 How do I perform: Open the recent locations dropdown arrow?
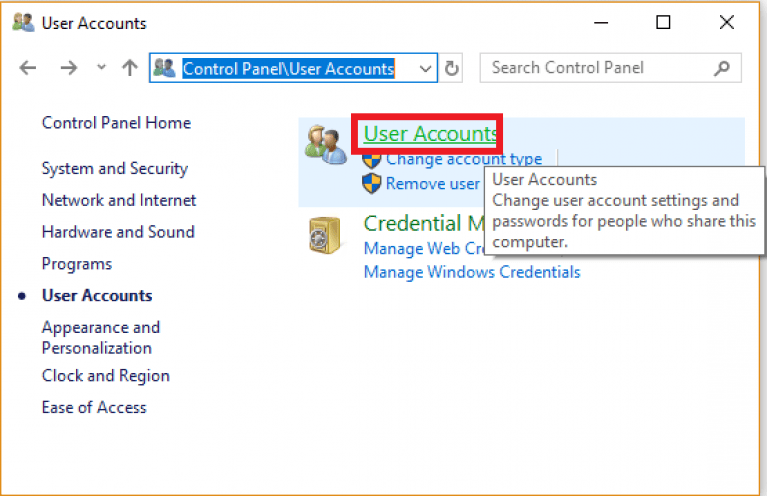coord(100,68)
